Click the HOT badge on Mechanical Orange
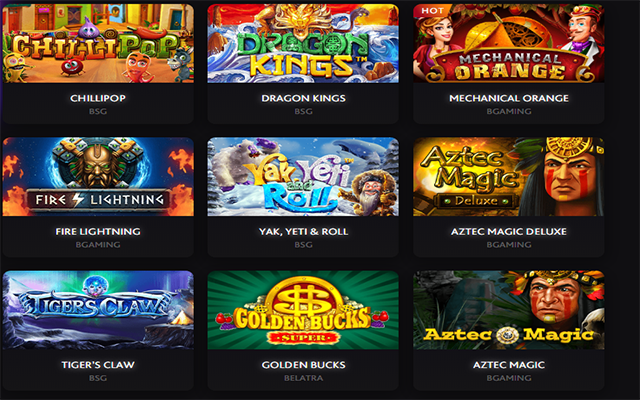 (432, 11)
